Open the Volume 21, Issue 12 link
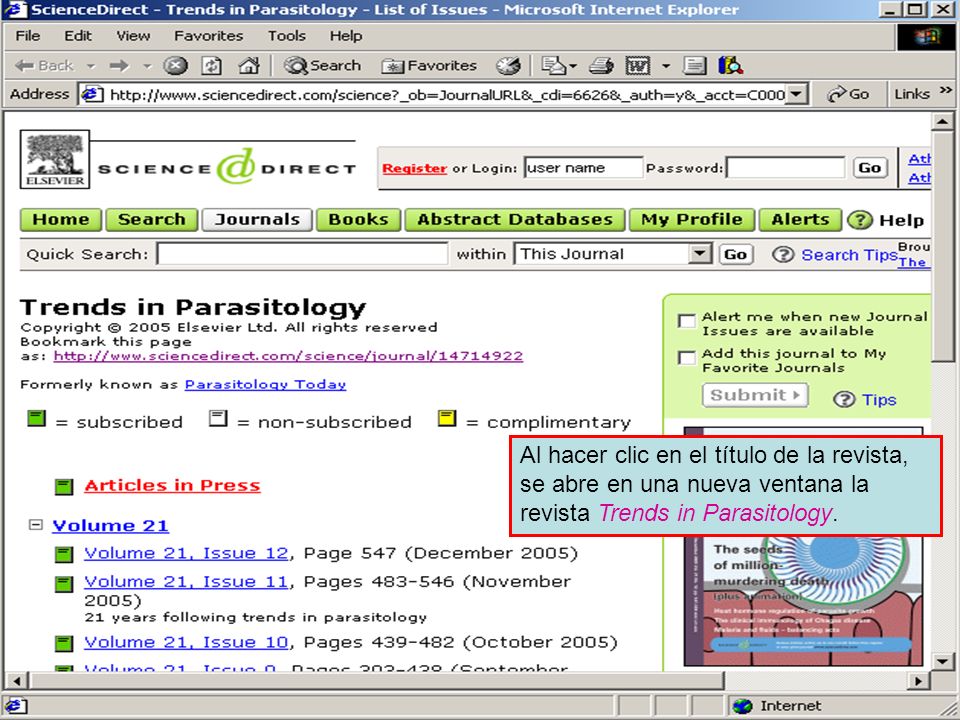Viewport: 960px width, 720px height. [186, 553]
